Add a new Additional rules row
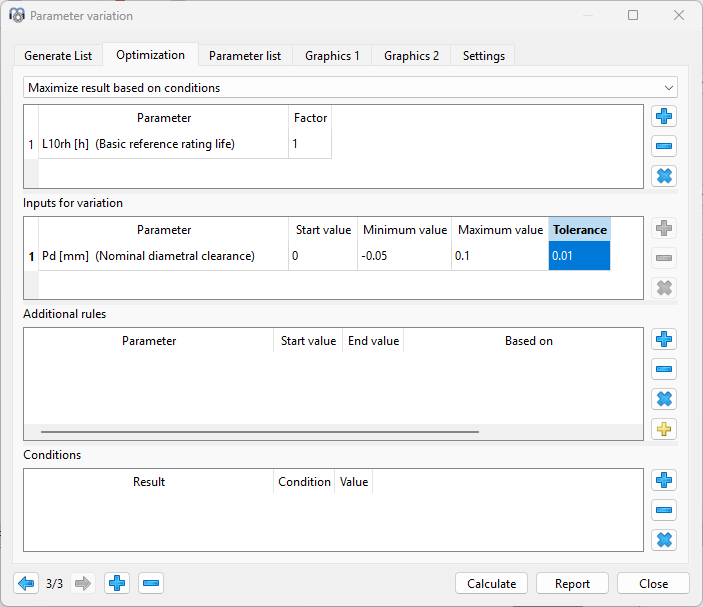The image size is (703, 607). 664,339
